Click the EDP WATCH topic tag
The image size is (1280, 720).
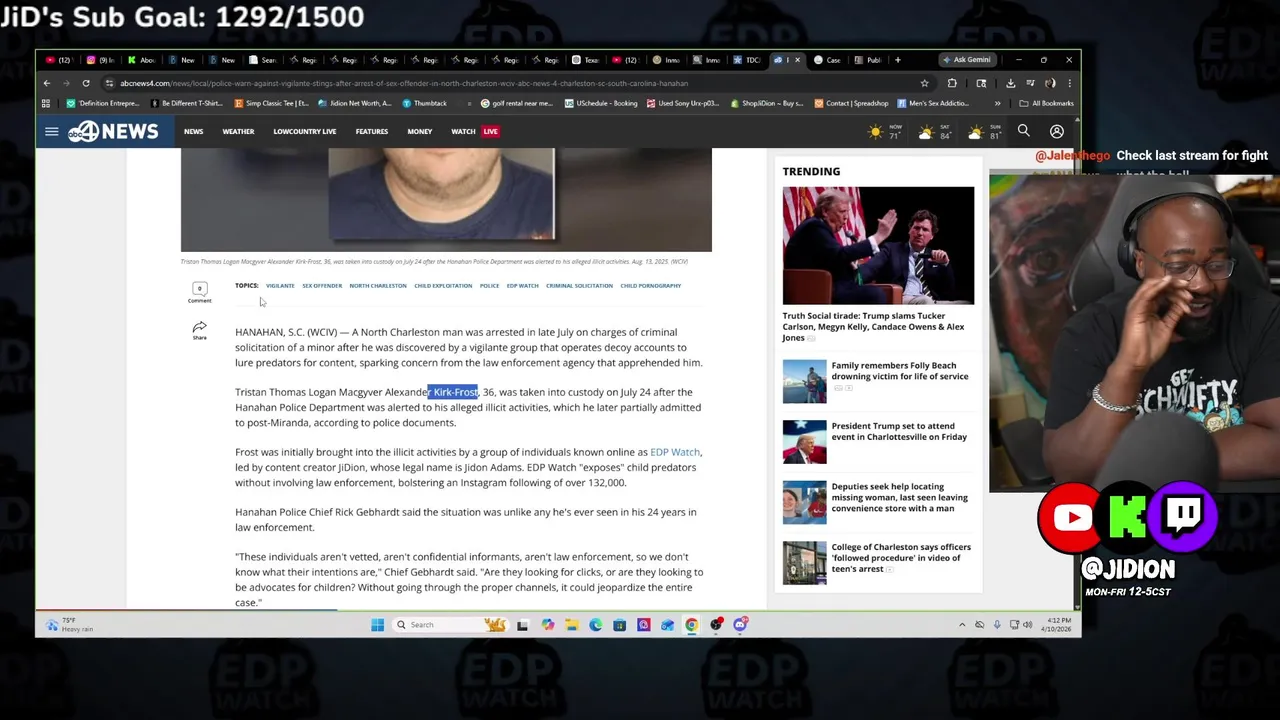[x=522, y=286]
